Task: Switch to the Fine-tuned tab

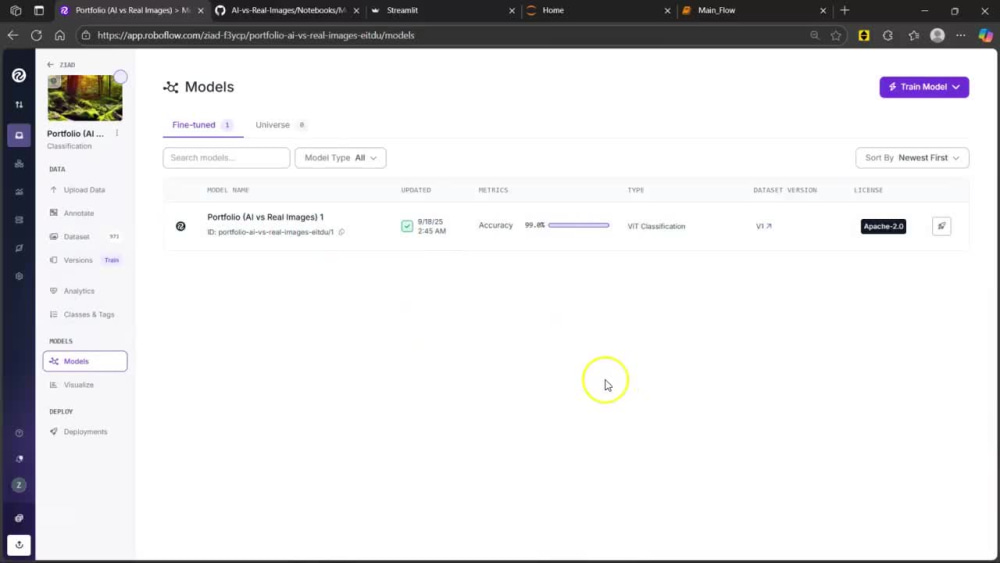Action: (x=202, y=125)
